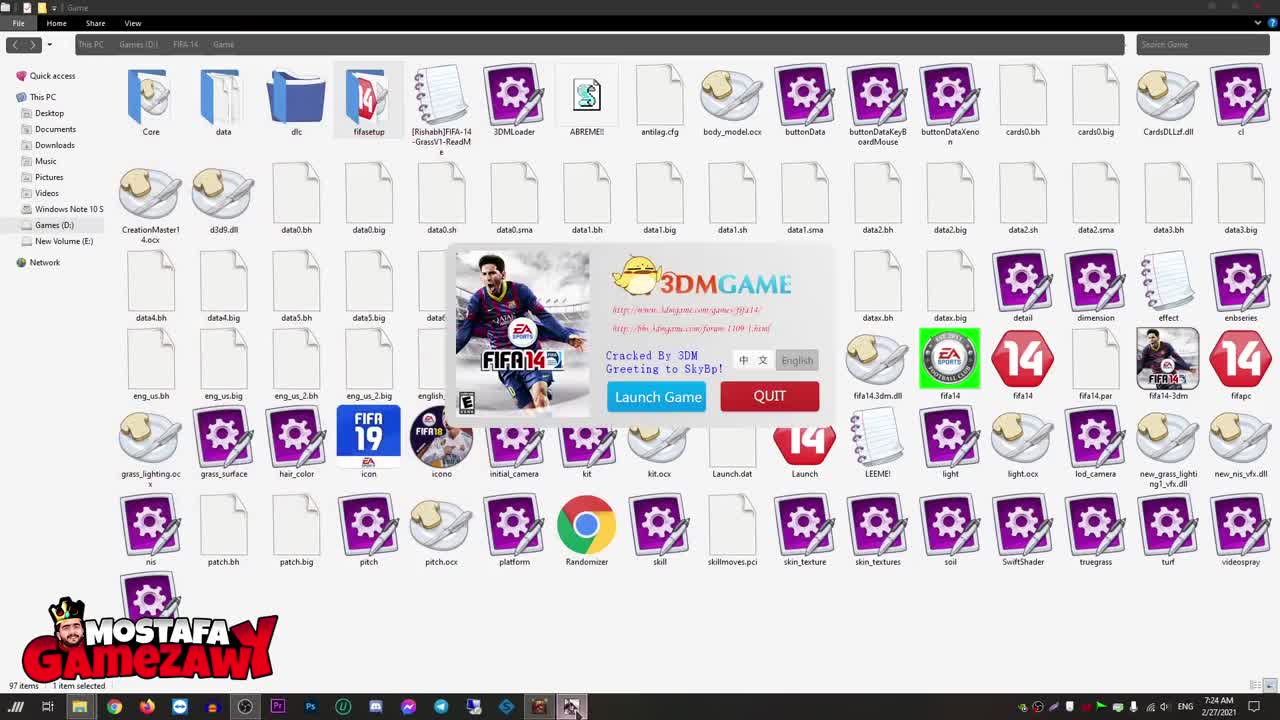Open the dlc folder
Viewport: 1280px width, 720px height.
click(x=296, y=102)
